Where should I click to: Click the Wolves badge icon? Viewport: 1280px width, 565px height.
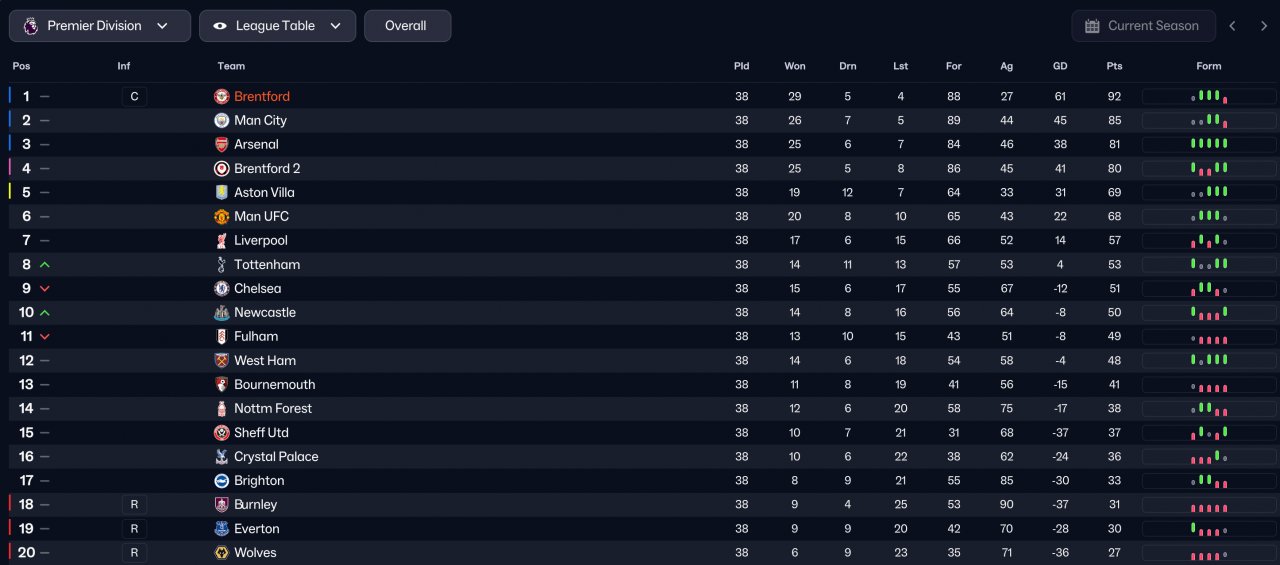click(222, 553)
